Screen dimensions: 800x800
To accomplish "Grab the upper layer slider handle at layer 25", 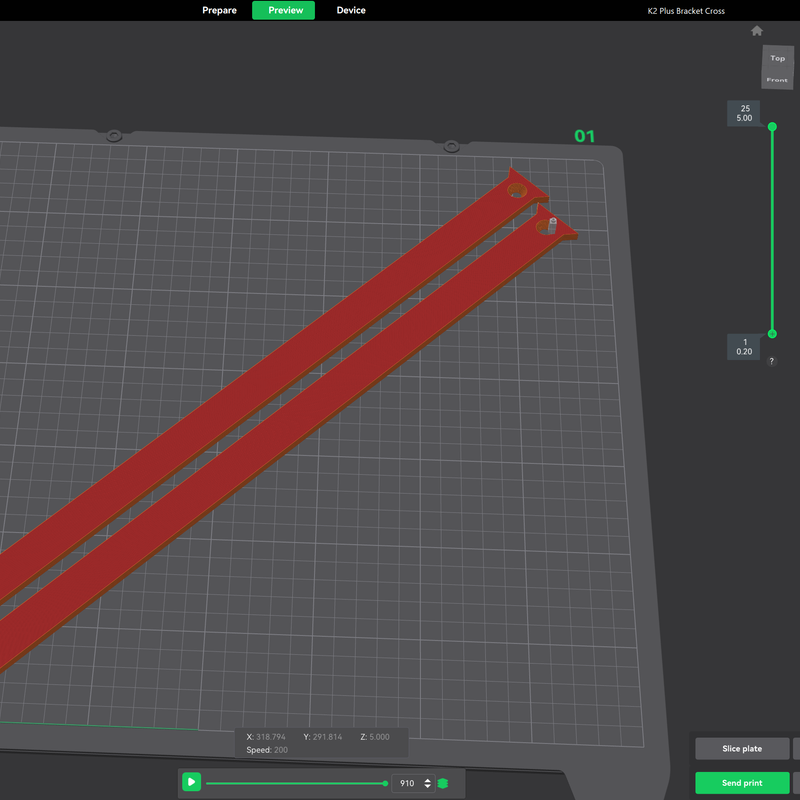I will click(772, 127).
